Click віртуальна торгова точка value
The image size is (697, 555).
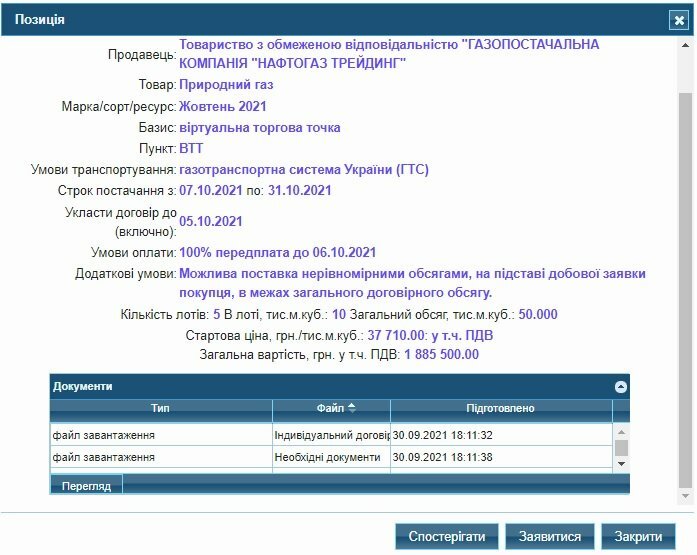click(x=260, y=128)
